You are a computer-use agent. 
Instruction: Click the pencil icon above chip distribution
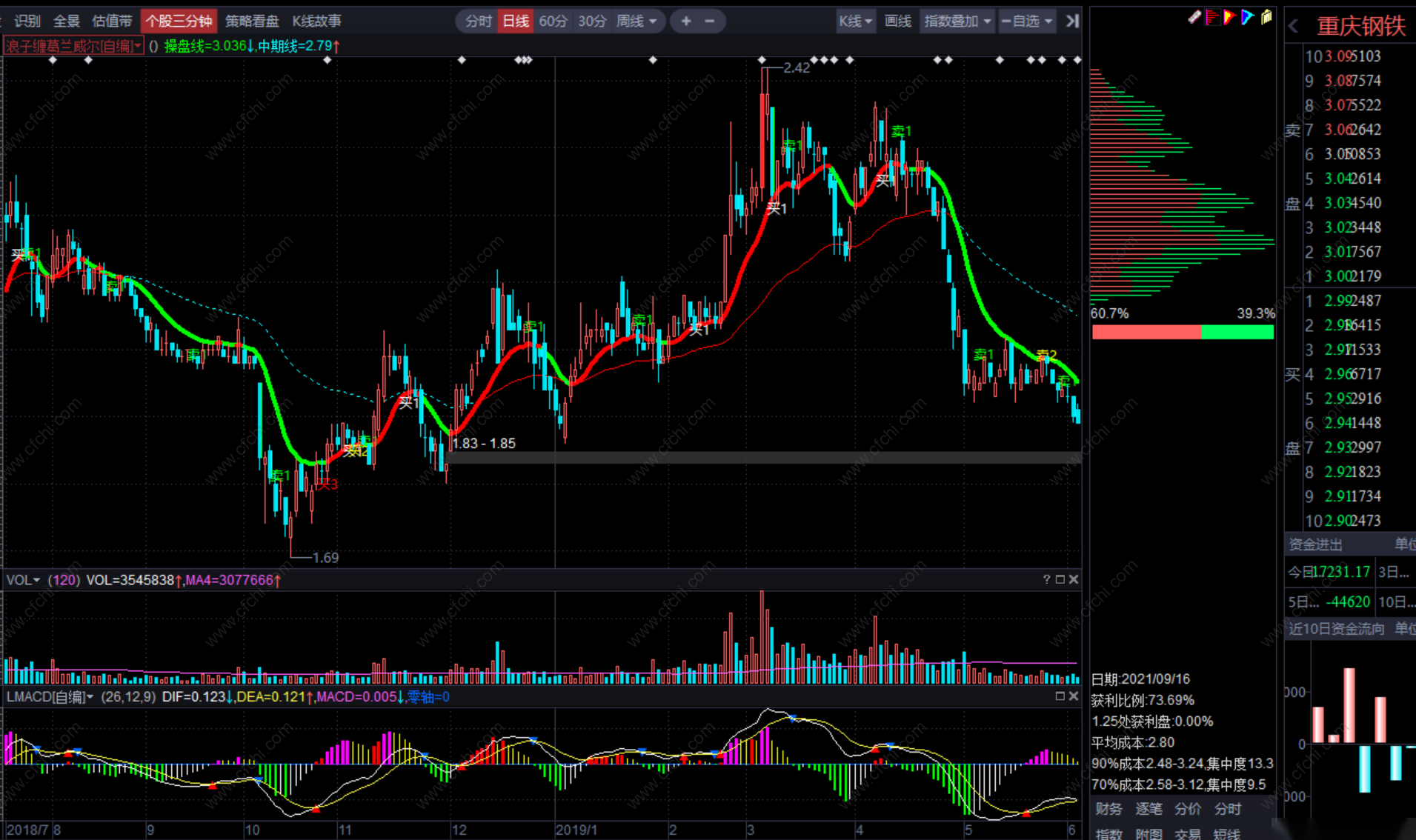pyautogui.click(x=1194, y=17)
